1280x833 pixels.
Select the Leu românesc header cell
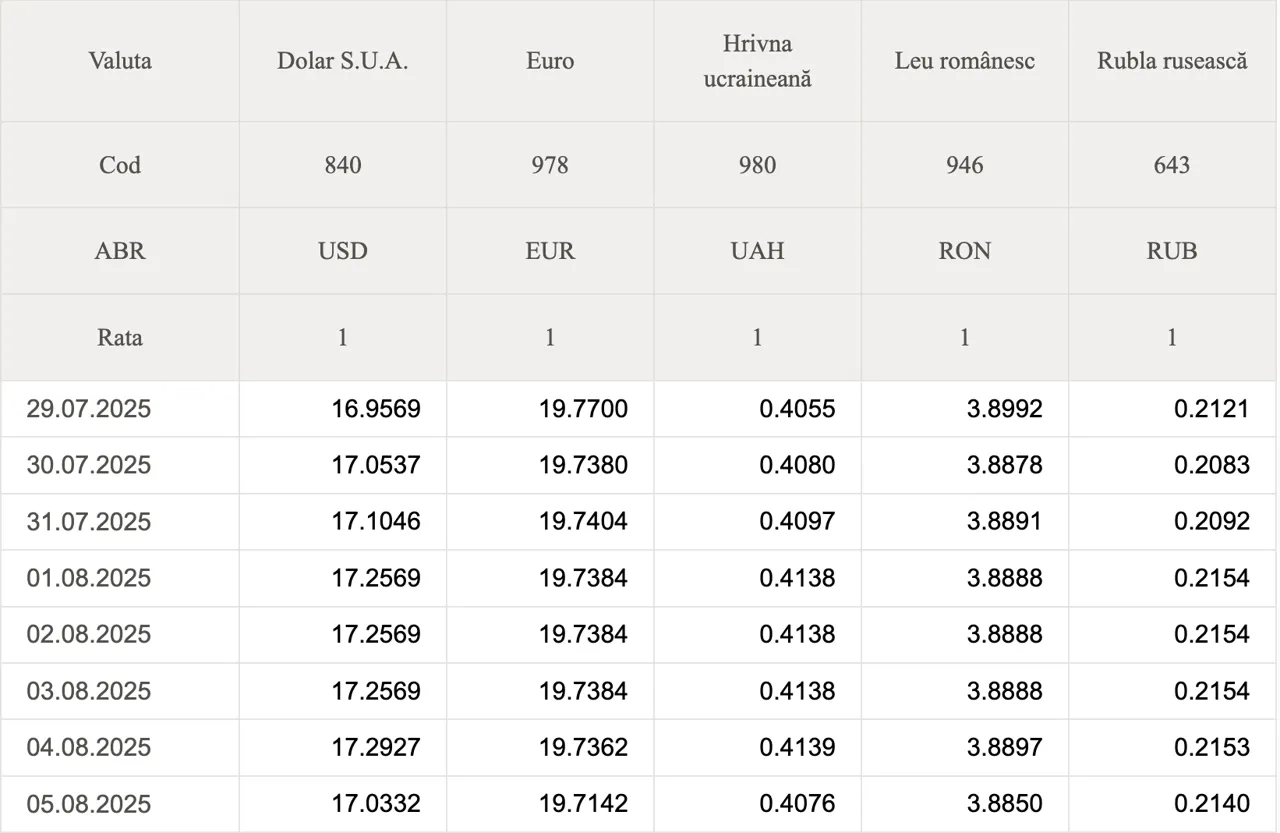pyautogui.click(x=964, y=61)
